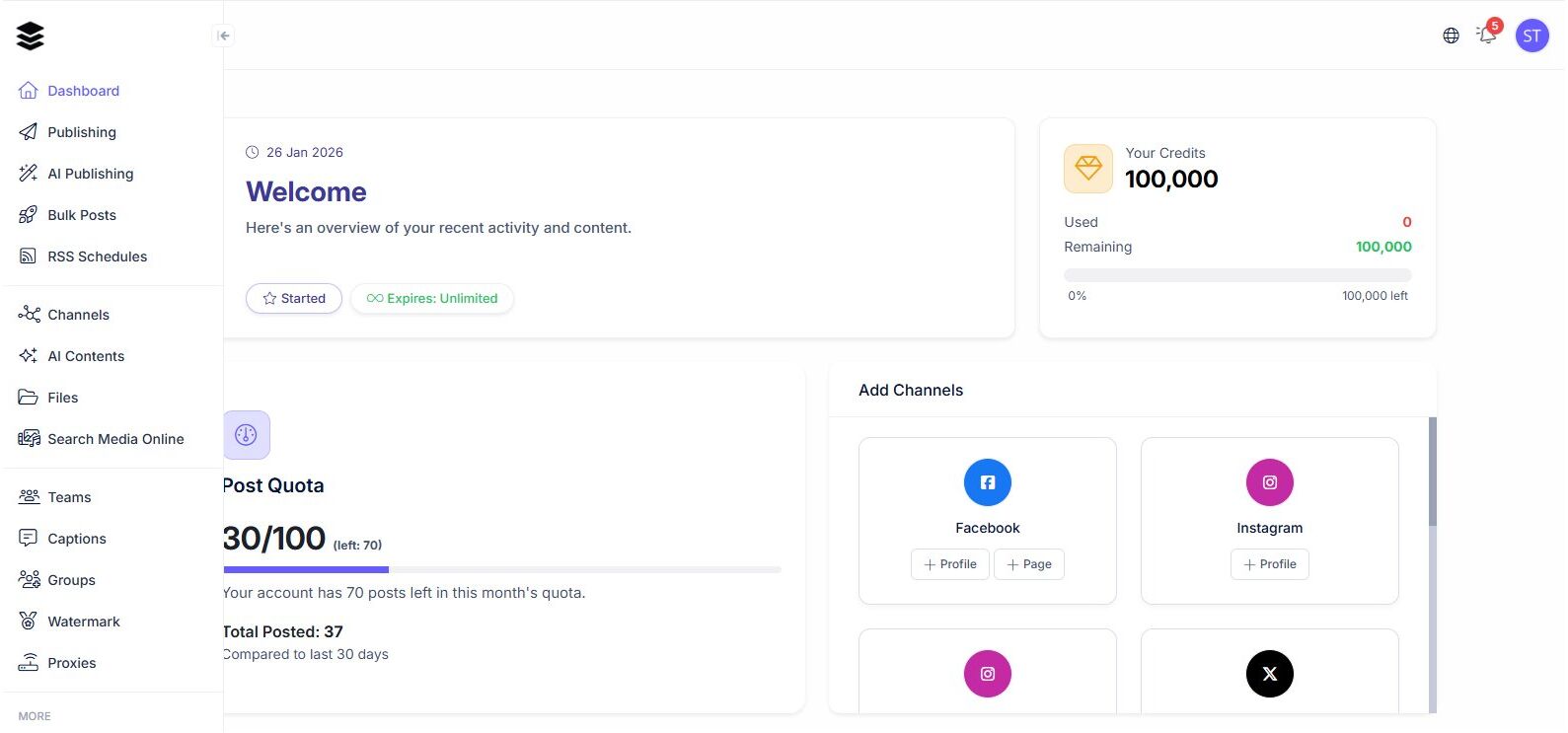The image size is (1568, 733).
Task: Click the notification bell icon
Action: pyautogui.click(x=1486, y=36)
